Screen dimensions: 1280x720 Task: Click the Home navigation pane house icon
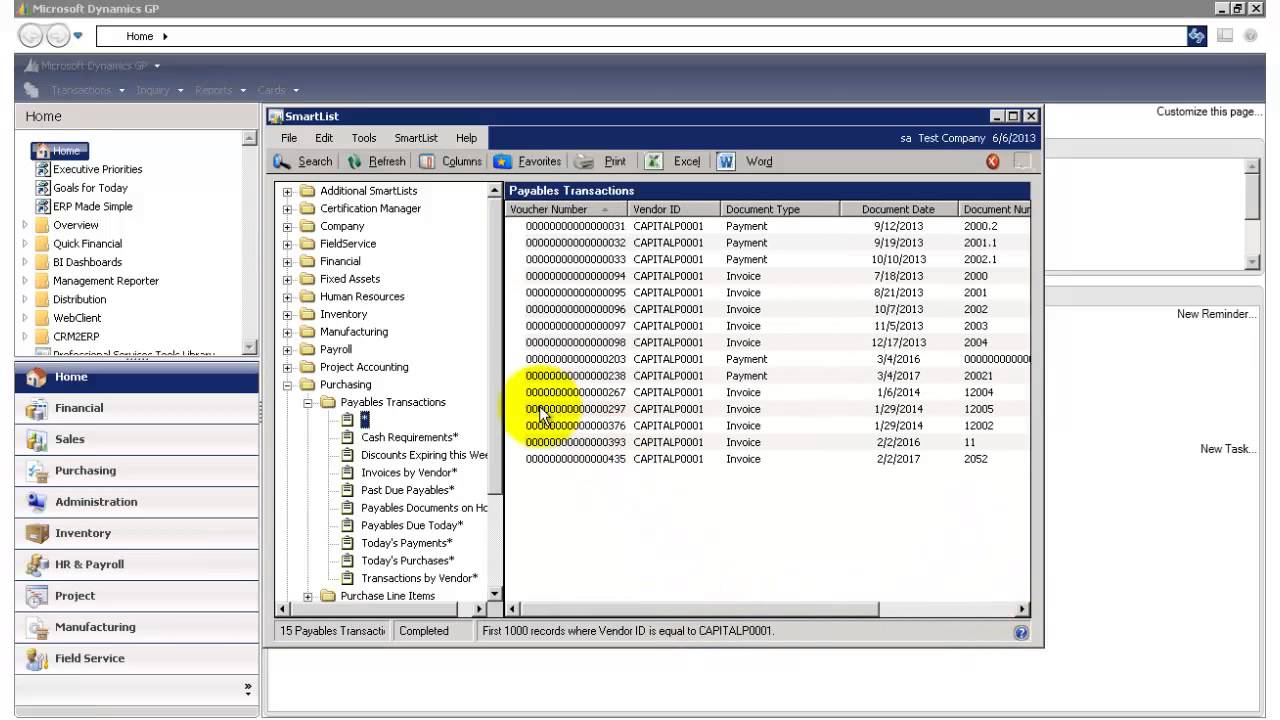pyautogui.click(x=36, y=378)
